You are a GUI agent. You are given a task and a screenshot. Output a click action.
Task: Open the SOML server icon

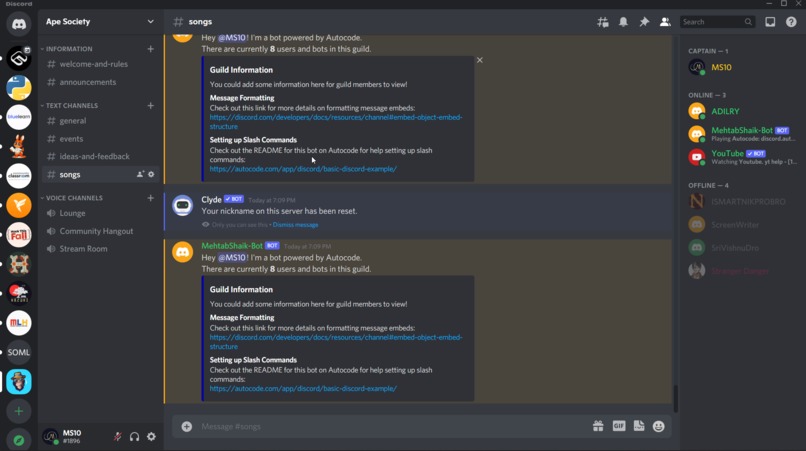pyautogui.click(x=19, y=352)
